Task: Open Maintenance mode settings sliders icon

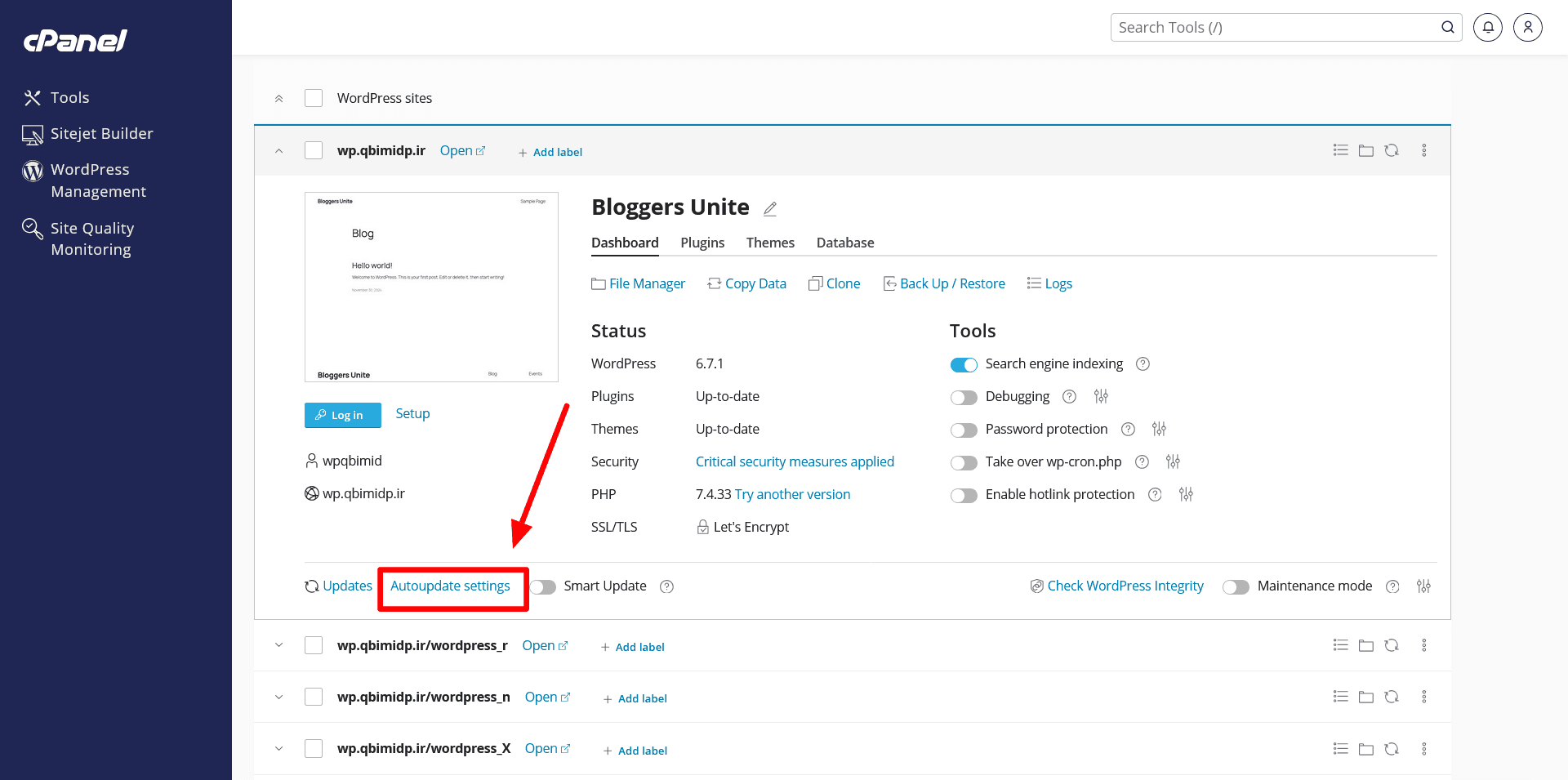Action: pos(1423,586)
